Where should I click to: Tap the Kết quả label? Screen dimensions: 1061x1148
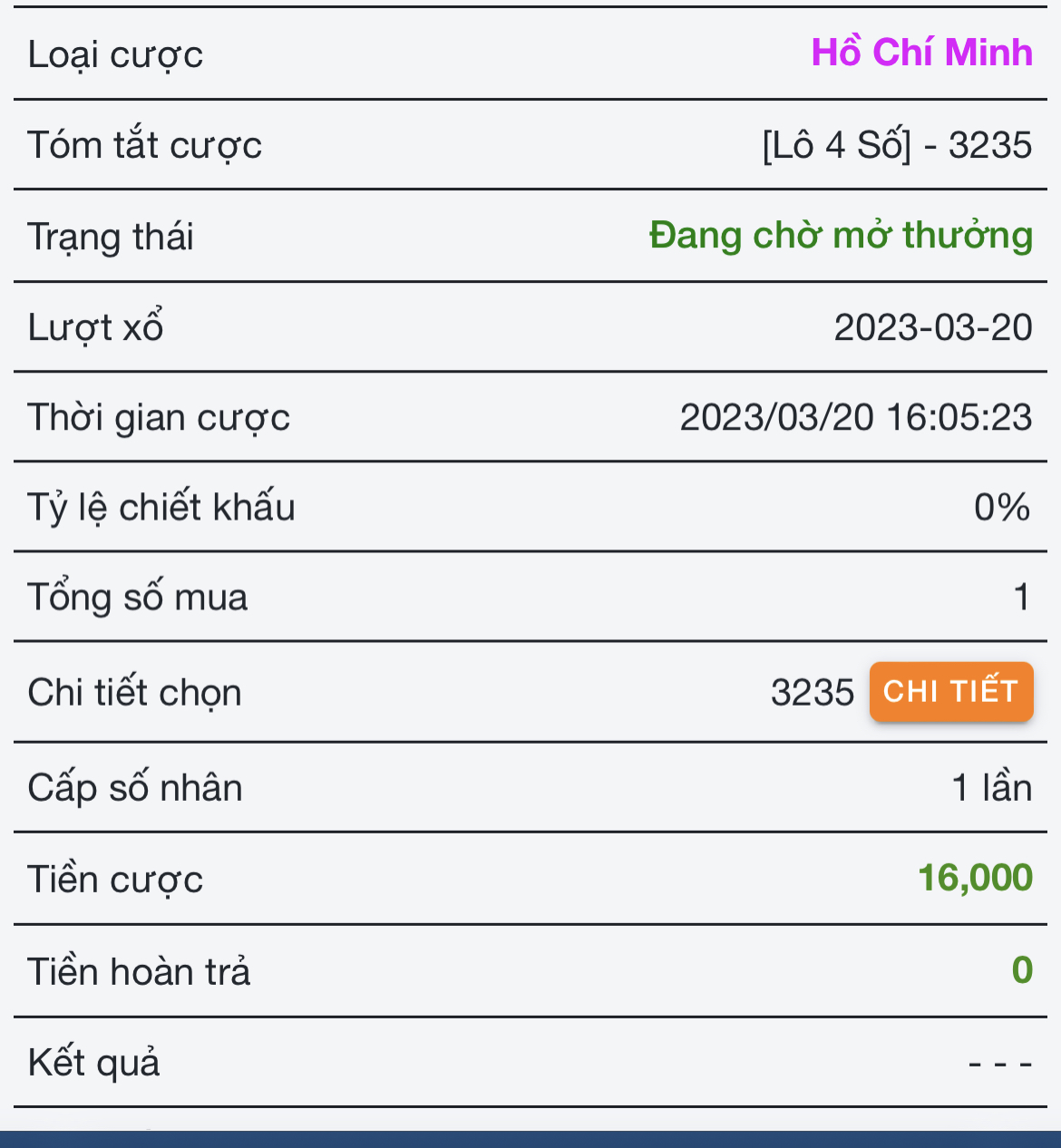[93, 1063]
